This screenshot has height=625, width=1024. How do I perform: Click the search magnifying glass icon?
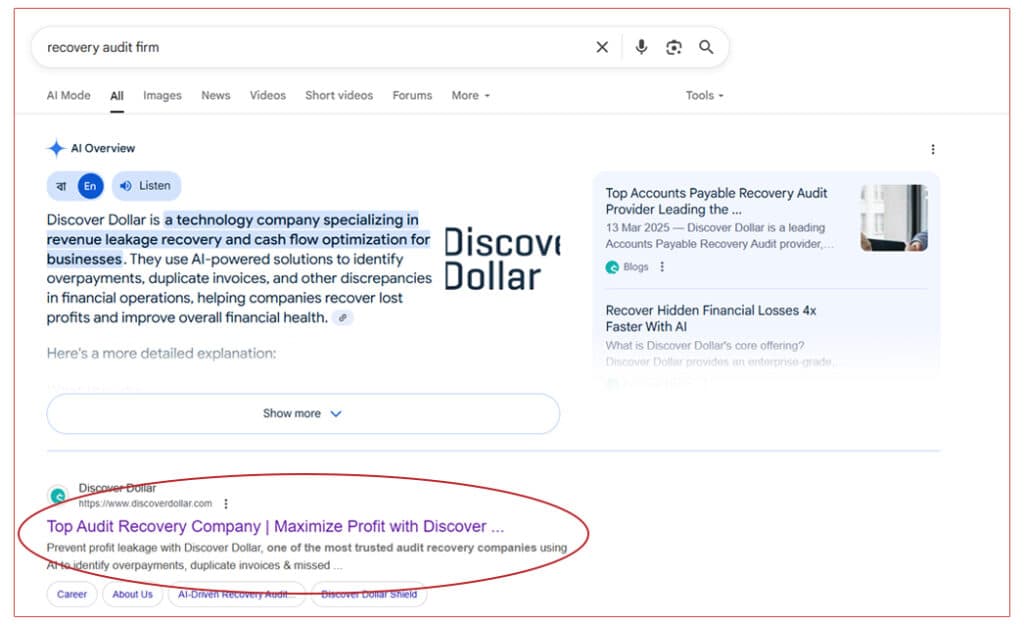tap(706, 46)
